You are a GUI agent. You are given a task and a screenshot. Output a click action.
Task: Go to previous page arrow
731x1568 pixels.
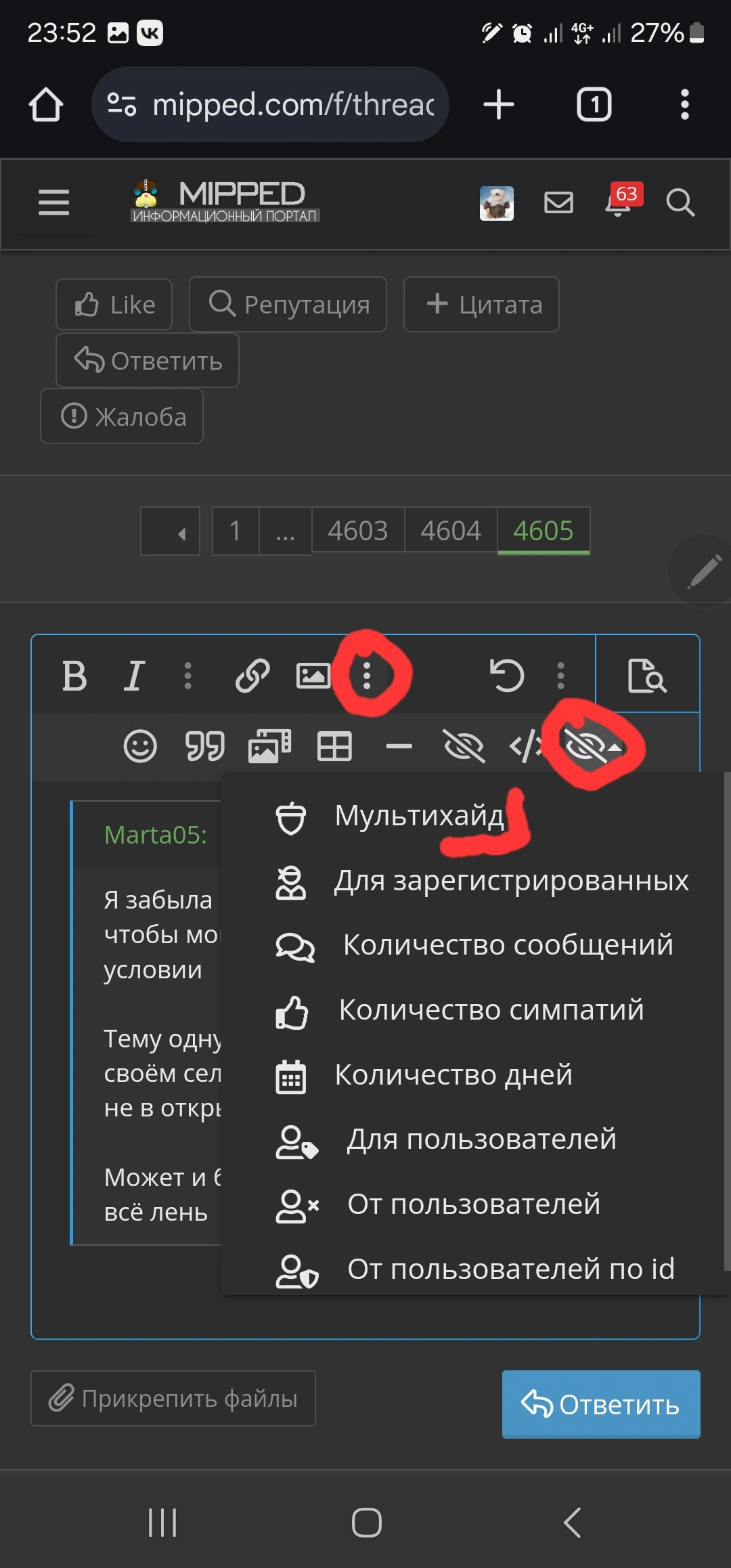click(171, 531)
